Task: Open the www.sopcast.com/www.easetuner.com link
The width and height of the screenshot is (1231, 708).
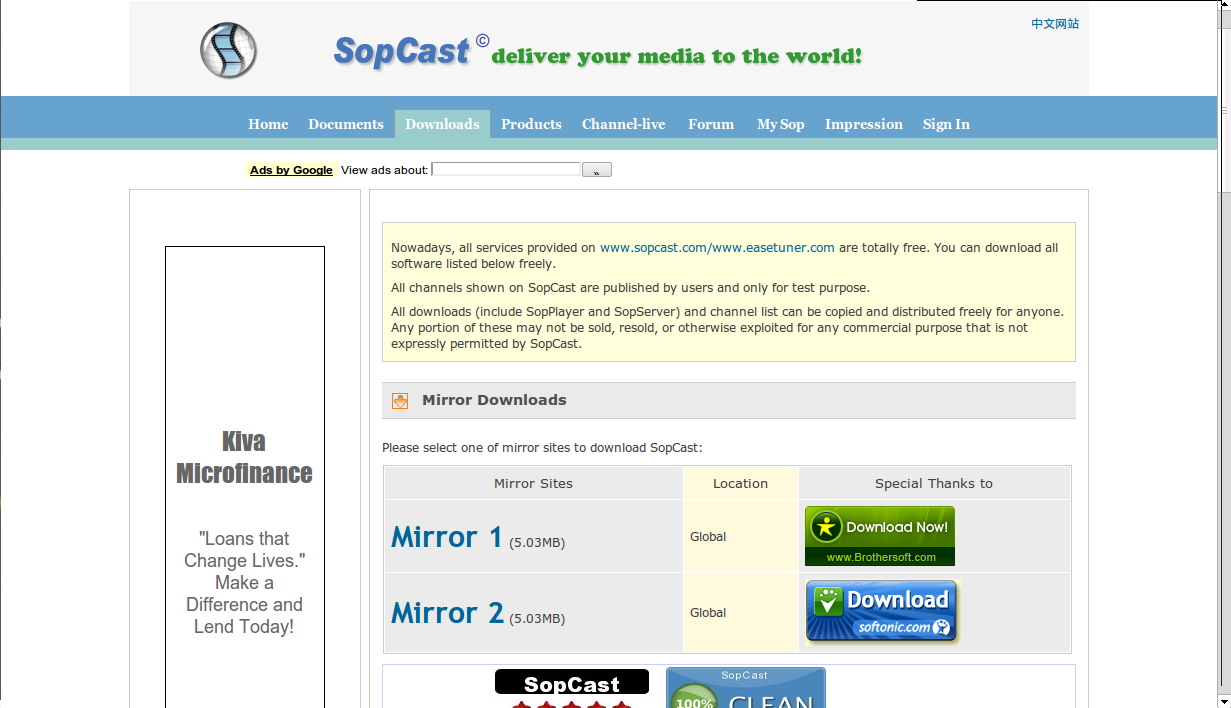Action: pos(717,248)
